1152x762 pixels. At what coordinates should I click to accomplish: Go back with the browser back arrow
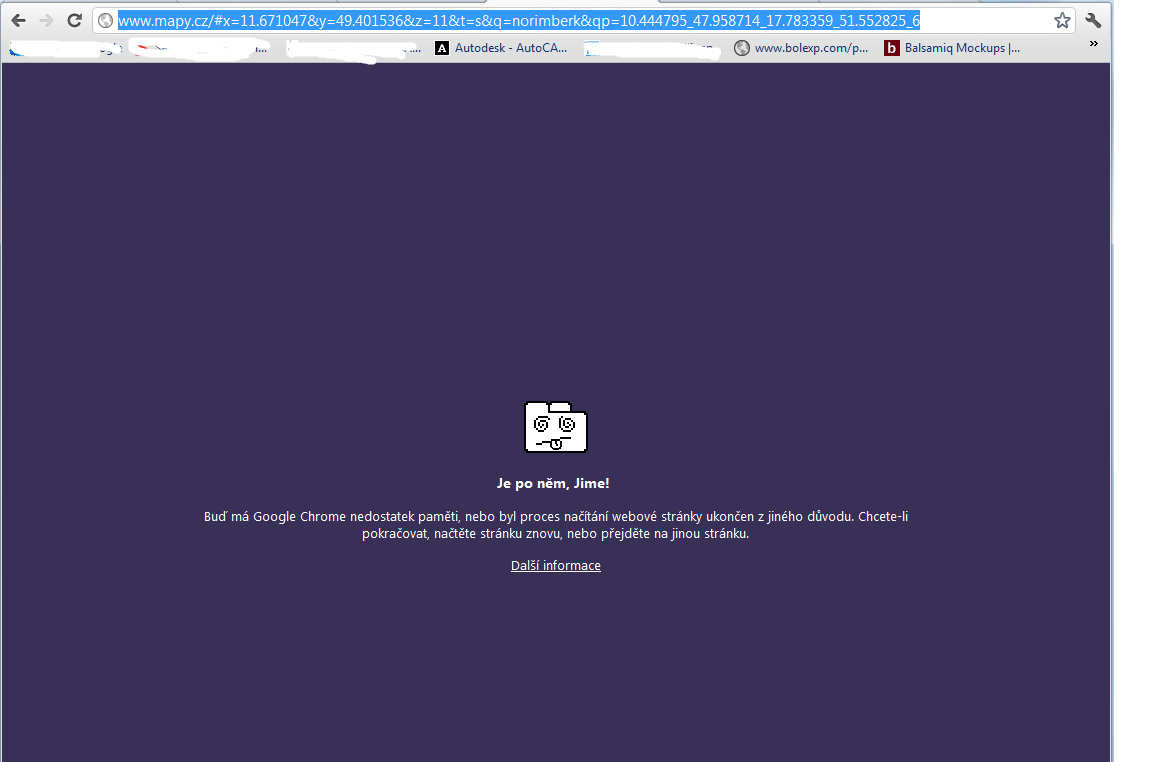[x=18, y=21]
